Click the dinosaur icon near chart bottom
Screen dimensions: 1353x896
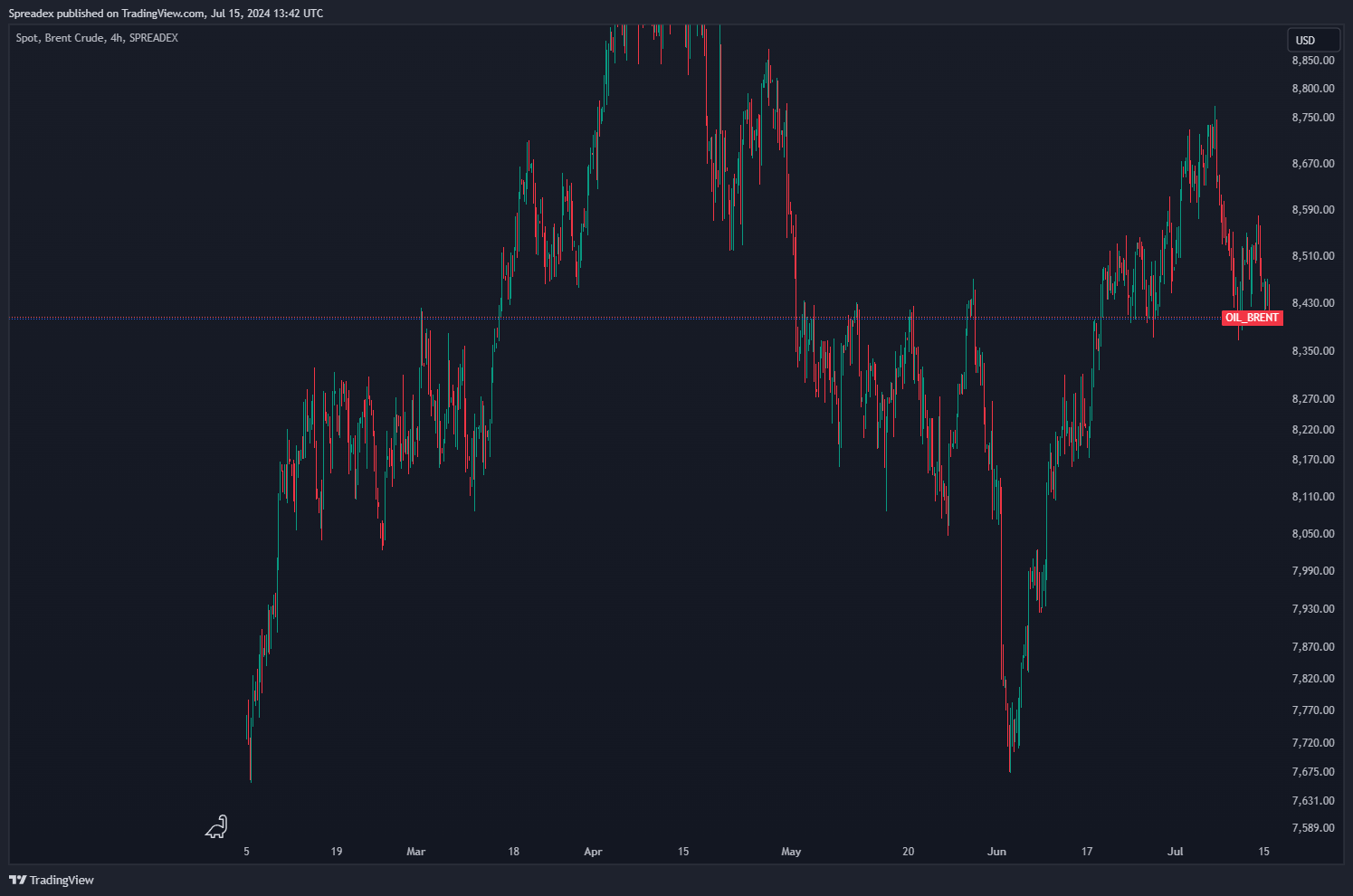216,827
